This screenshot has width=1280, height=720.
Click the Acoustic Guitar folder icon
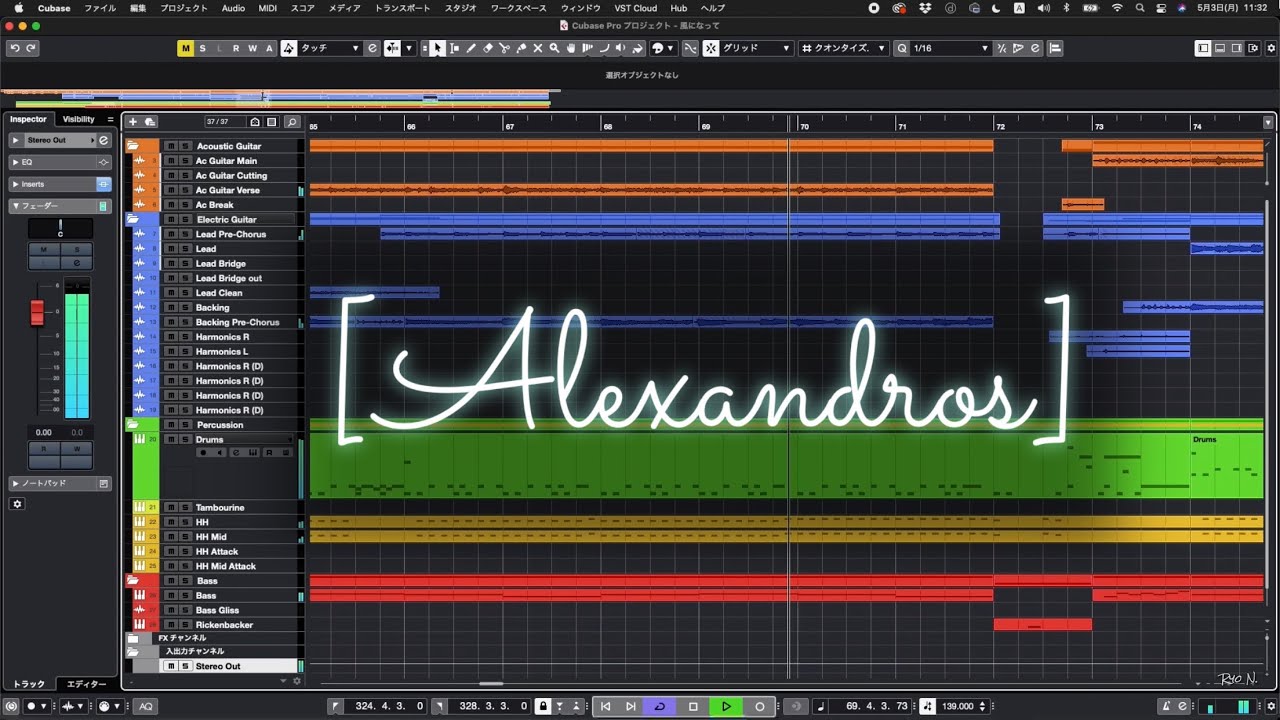[133, 146]
